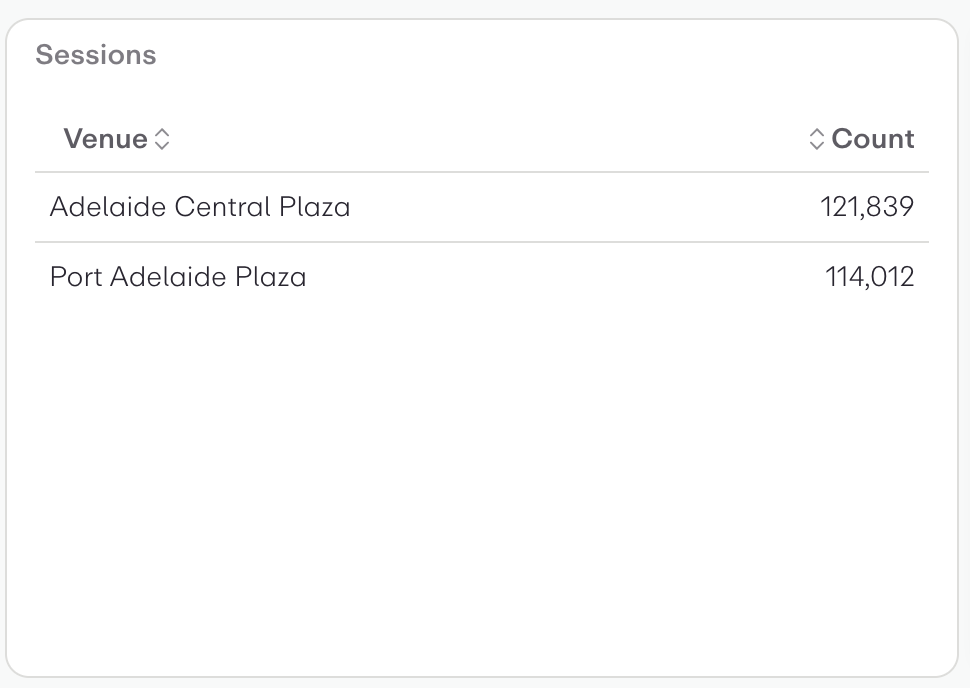
Task: Click the word Port in the second row
Action: pyautogui.click(x=75, y=276)
